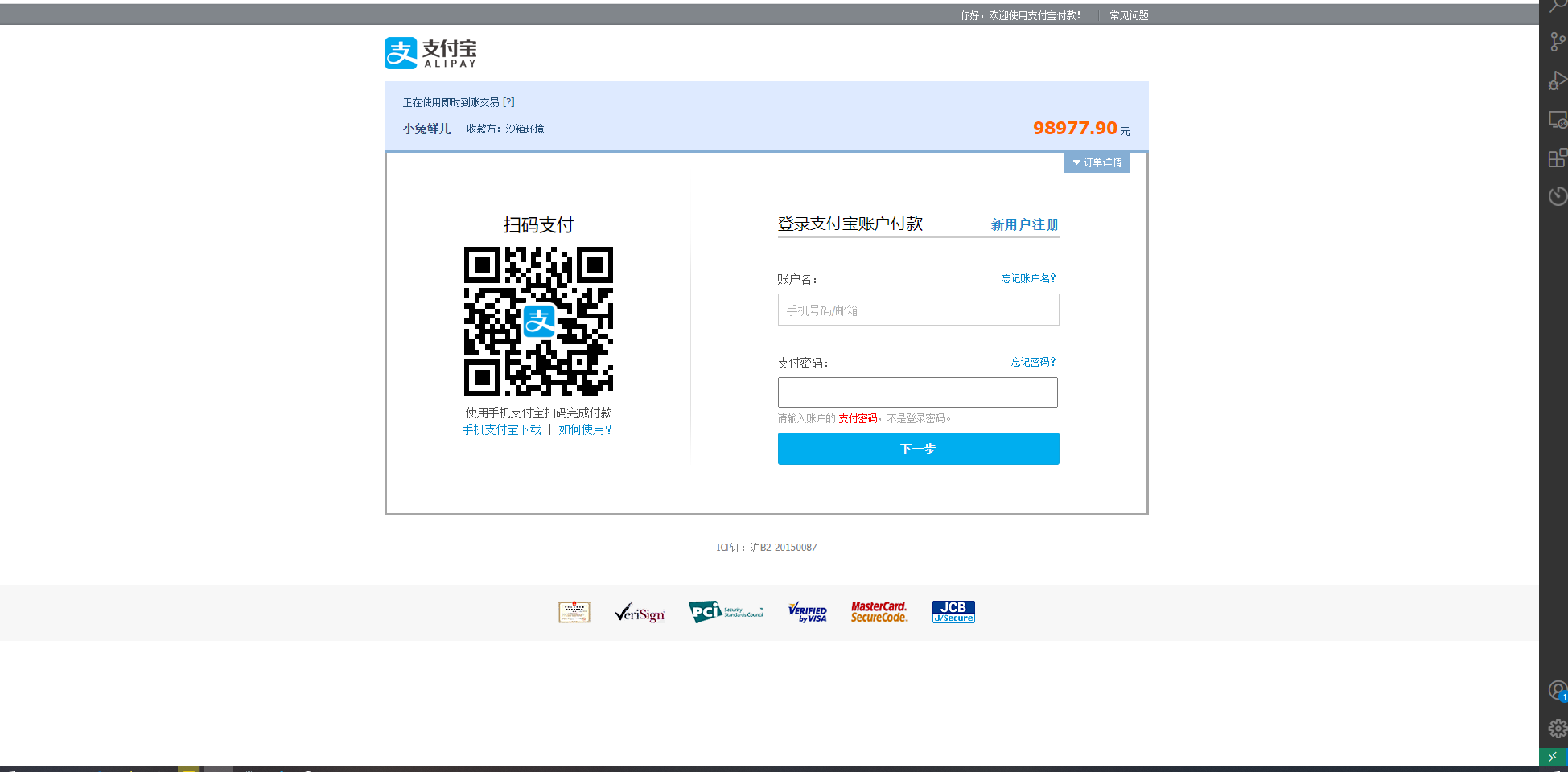Click the 如何使用? link
The image size is (1568, 772).
pyautogui.click(x=585, y=429)
